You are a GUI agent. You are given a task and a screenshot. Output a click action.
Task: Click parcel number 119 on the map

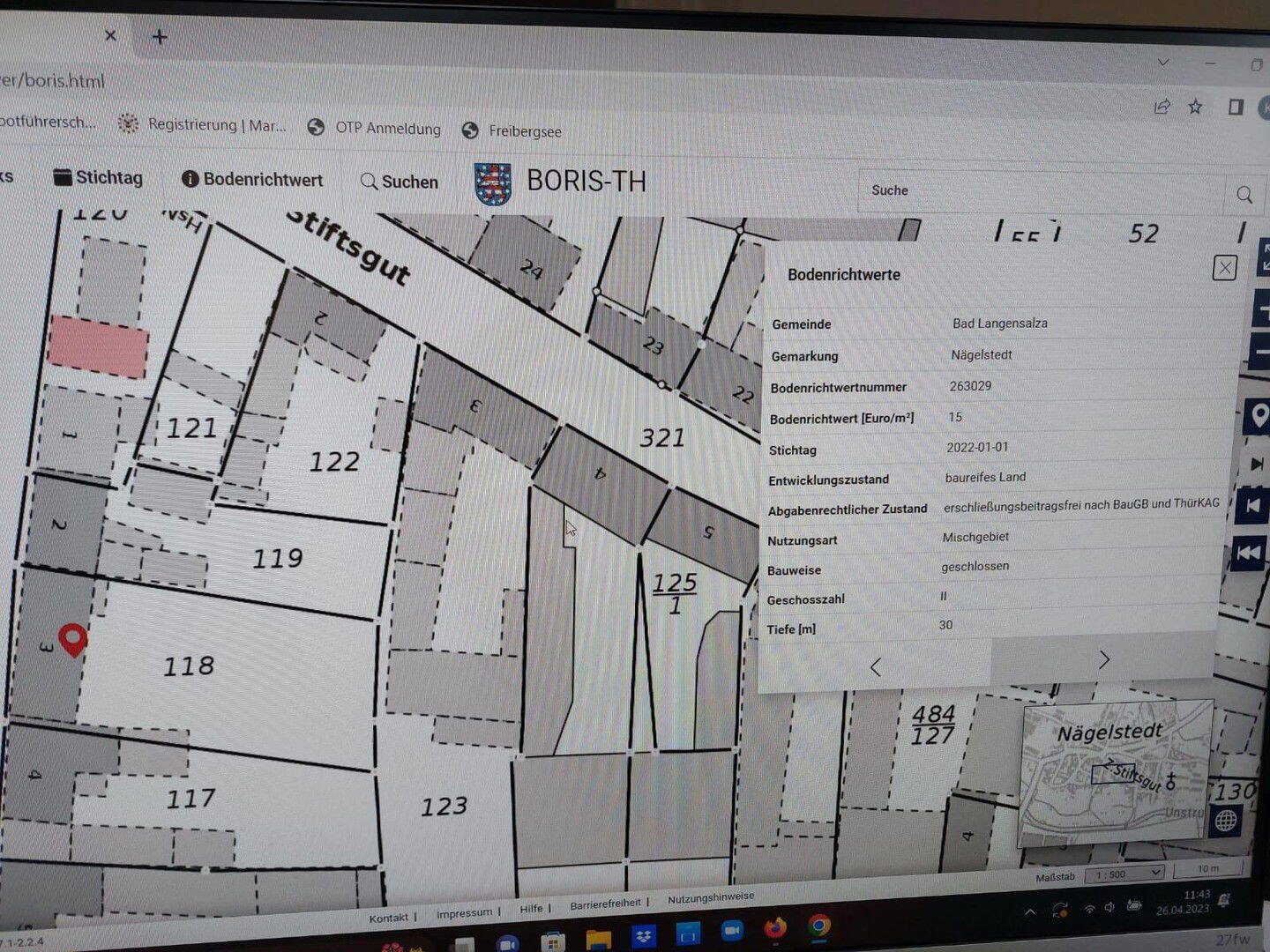pyautogui.click(x=278, y=558)
